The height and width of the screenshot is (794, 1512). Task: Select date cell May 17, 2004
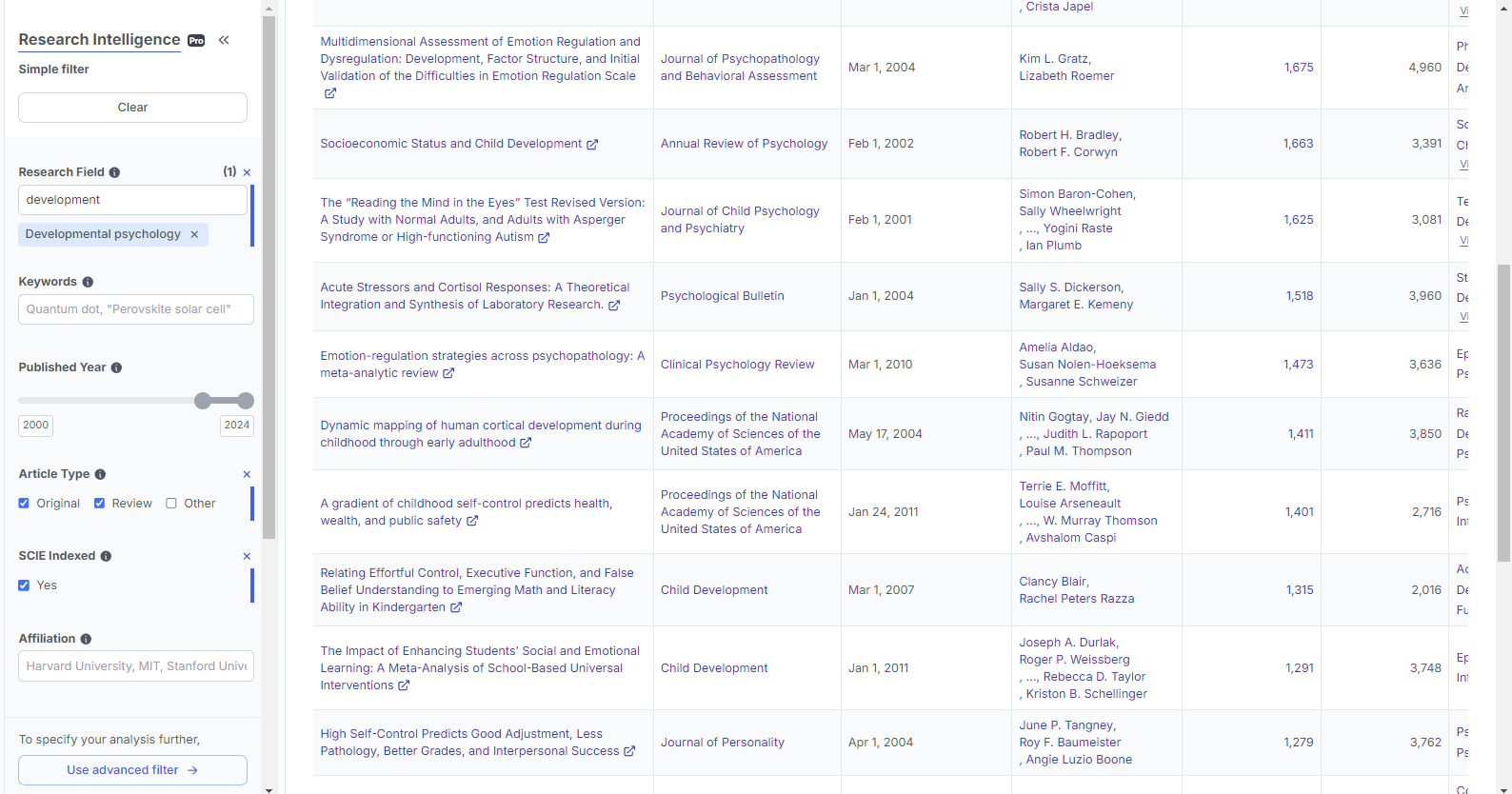[885, 434]
